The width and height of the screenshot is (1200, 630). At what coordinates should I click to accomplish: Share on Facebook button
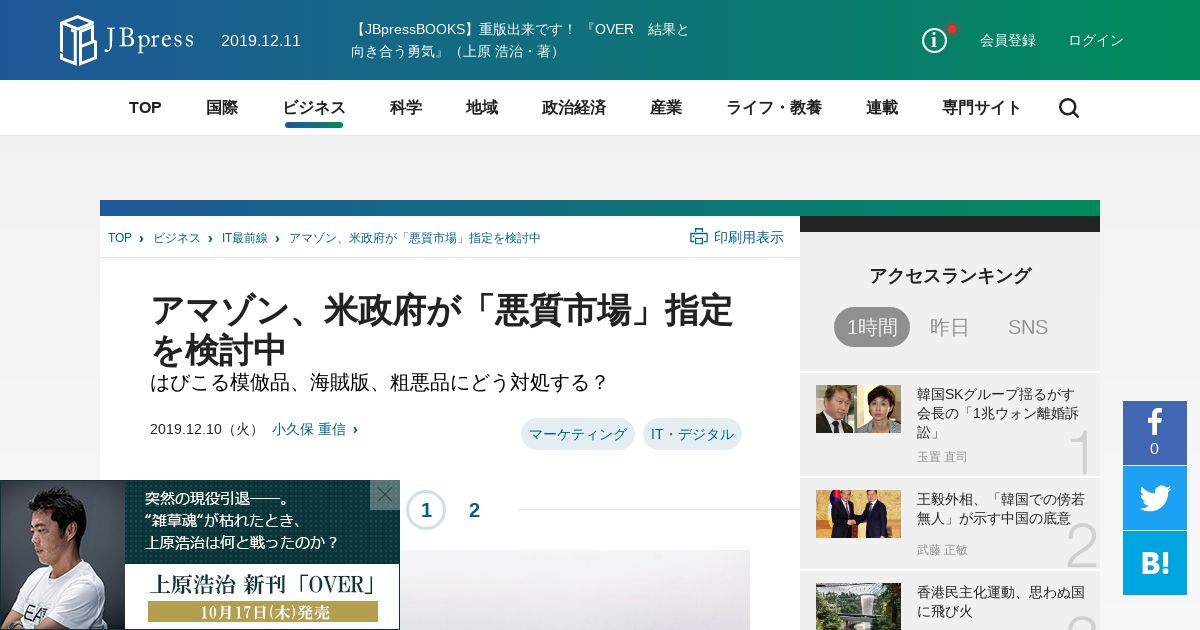1155,433
